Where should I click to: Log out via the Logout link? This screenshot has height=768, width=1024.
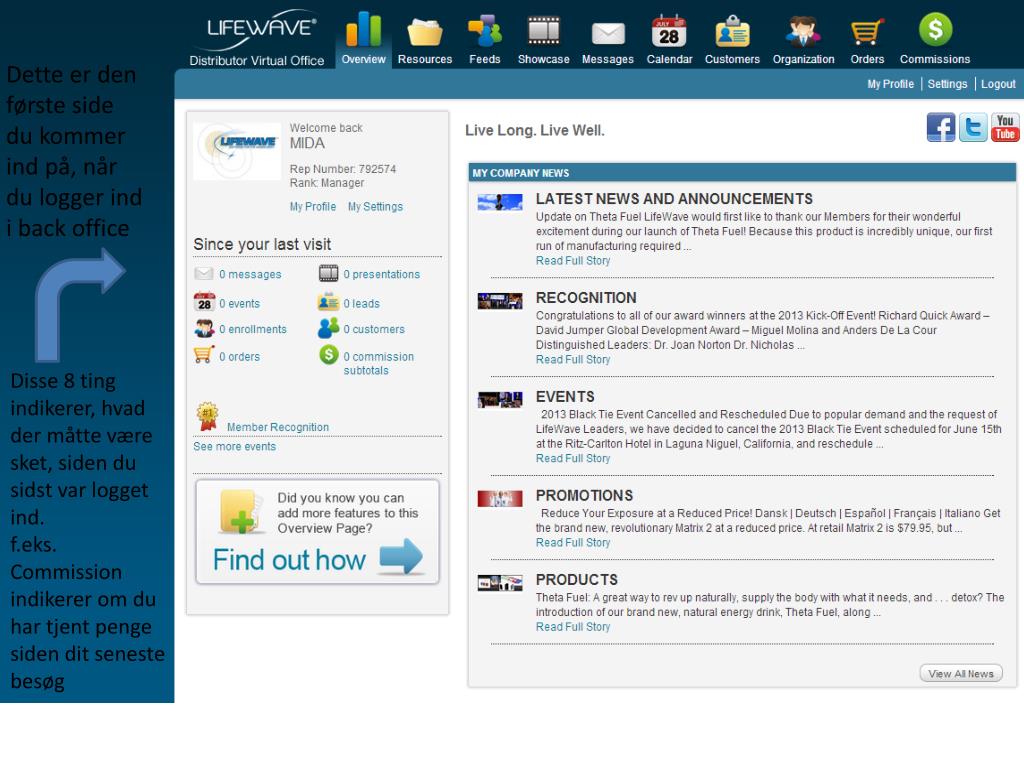(x=998, y=84)
